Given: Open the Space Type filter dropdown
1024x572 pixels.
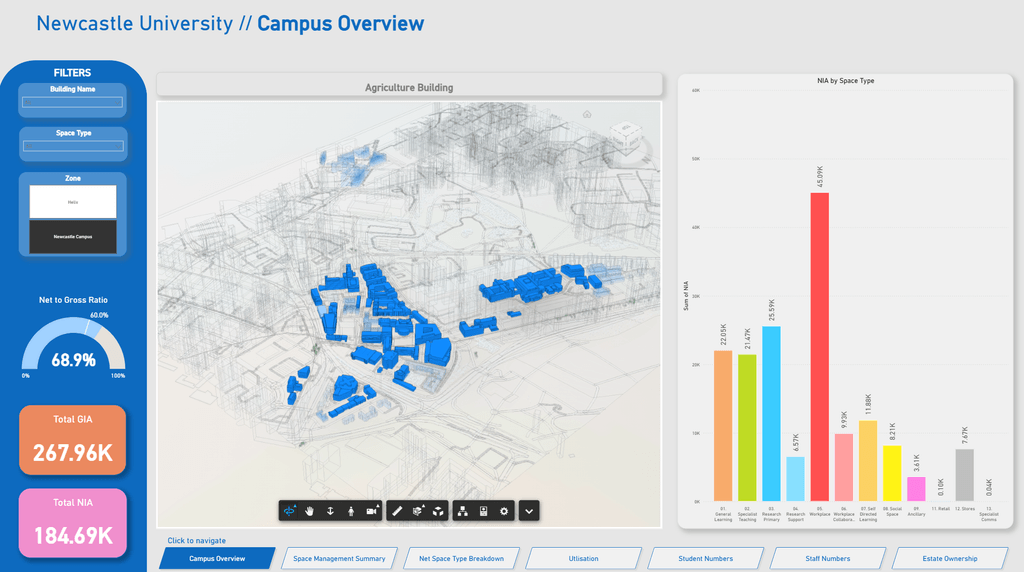Looking at the screenshot, I should pyautogui.click(x=73, y=146).
